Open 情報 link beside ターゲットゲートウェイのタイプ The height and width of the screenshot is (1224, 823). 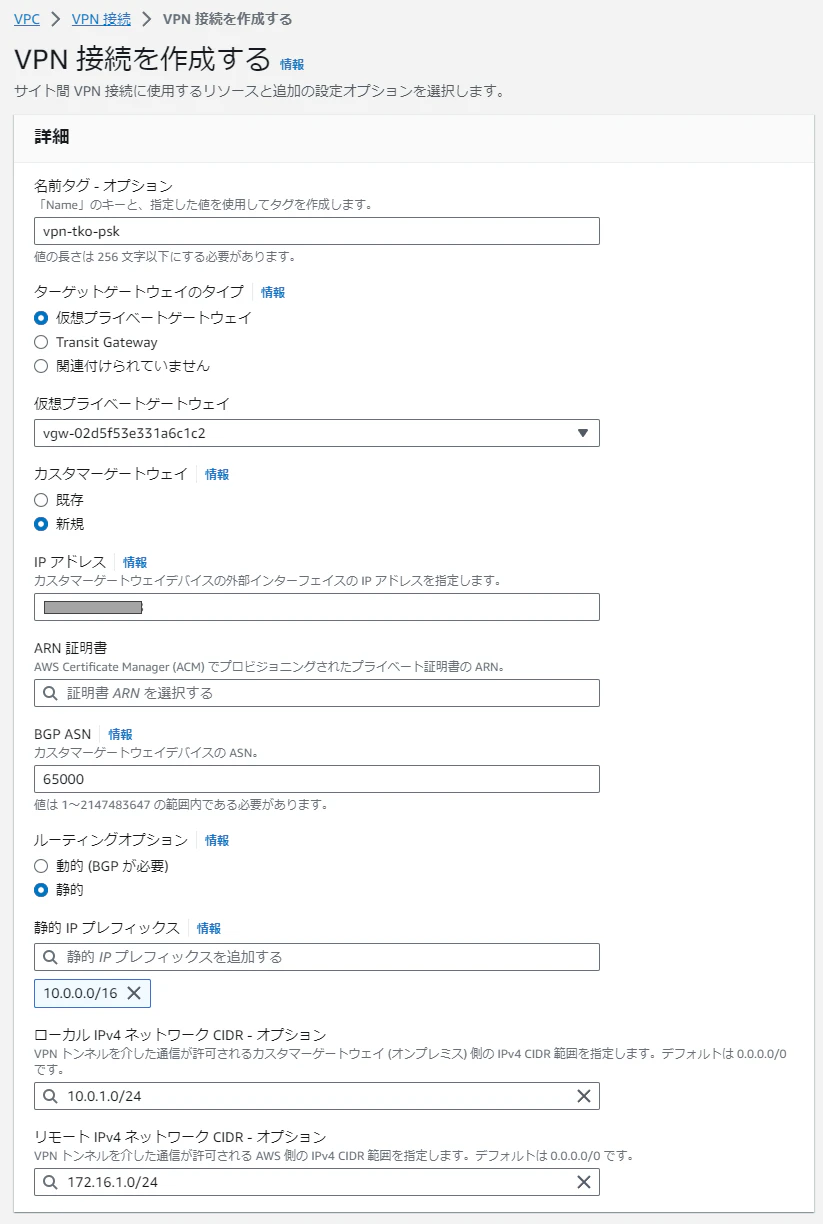(273, 292)
